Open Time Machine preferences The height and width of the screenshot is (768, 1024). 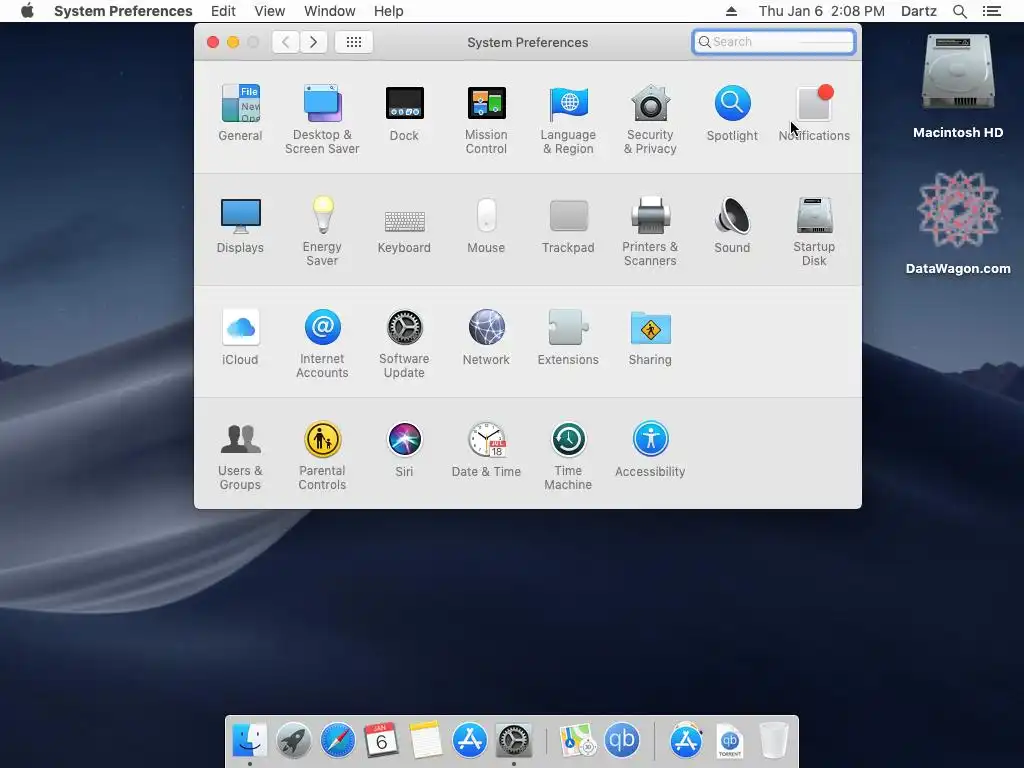(568, 456)
